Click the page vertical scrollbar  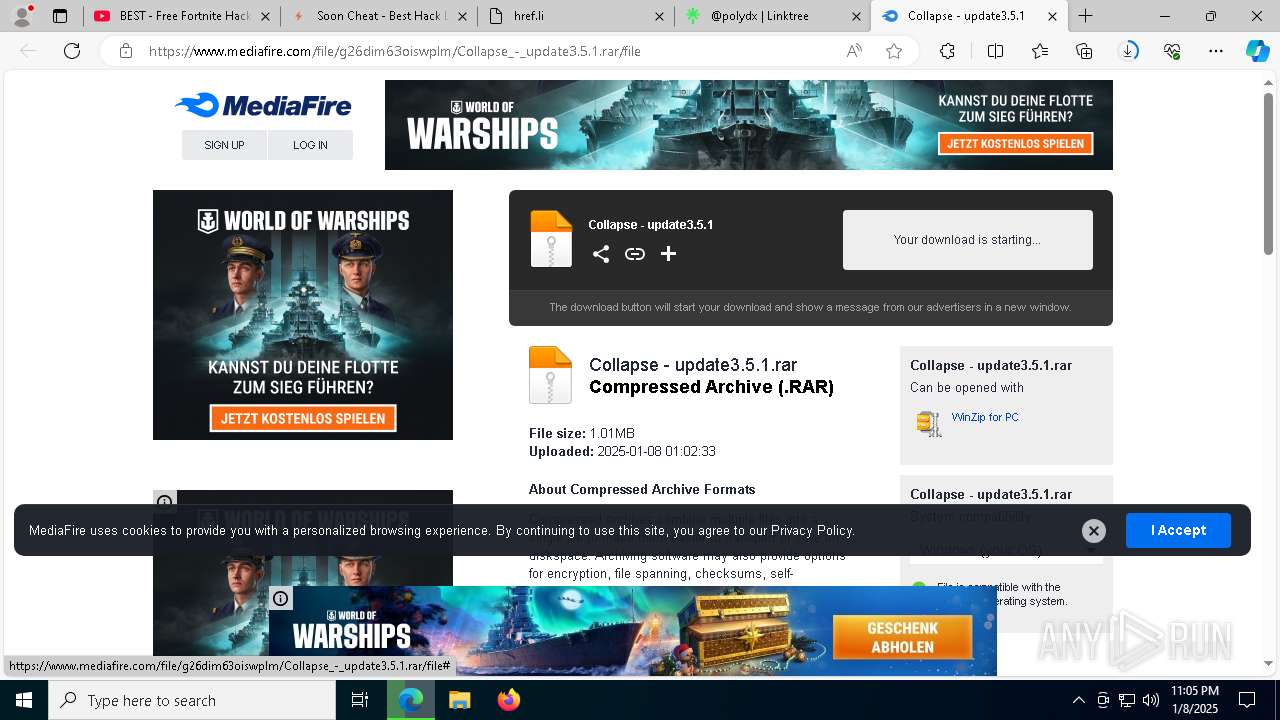pos(1268,175)
